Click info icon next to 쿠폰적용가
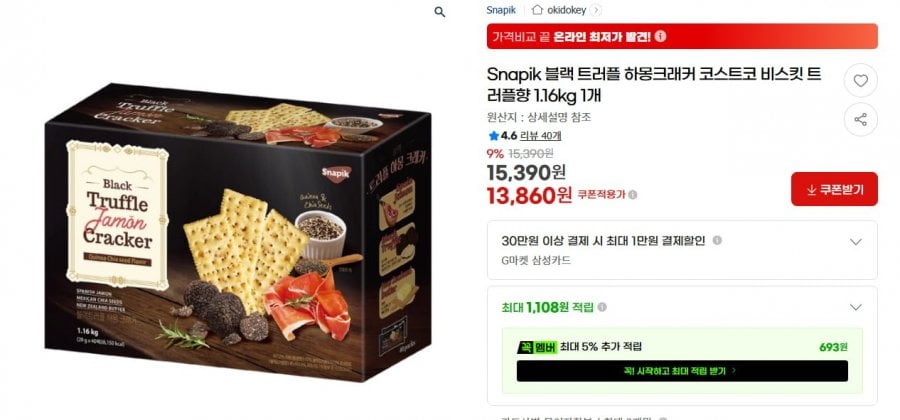 [633, 195]
